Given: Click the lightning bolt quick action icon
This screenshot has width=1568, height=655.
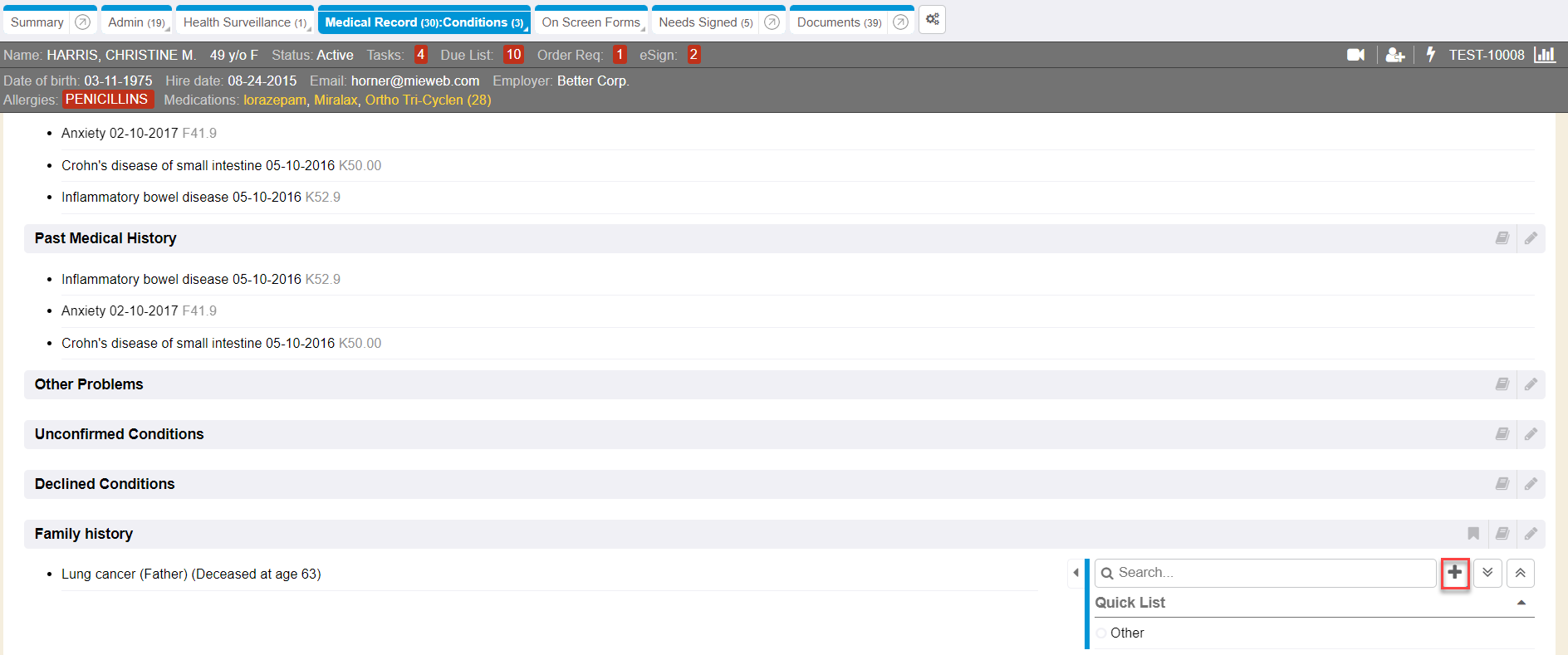Looking at the screenshot, I should (1430, 55).
